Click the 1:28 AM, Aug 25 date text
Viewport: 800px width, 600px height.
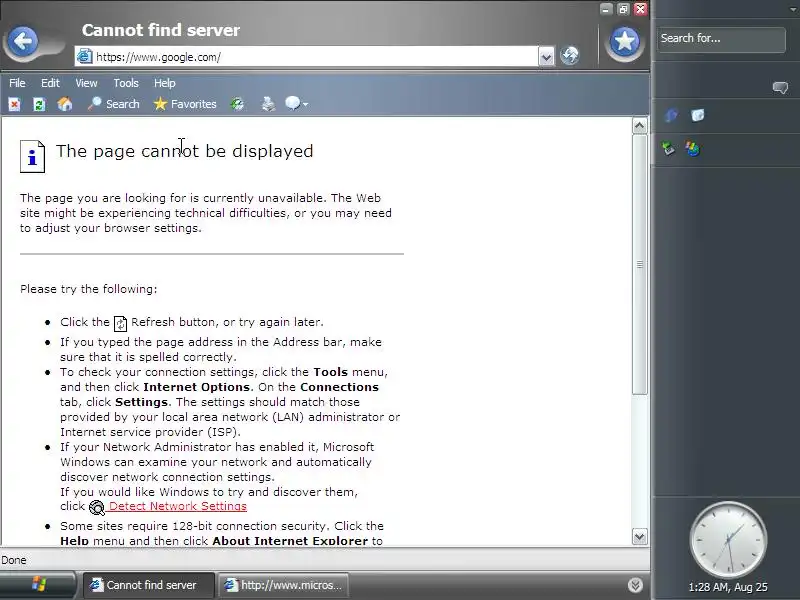coord(728,587)
